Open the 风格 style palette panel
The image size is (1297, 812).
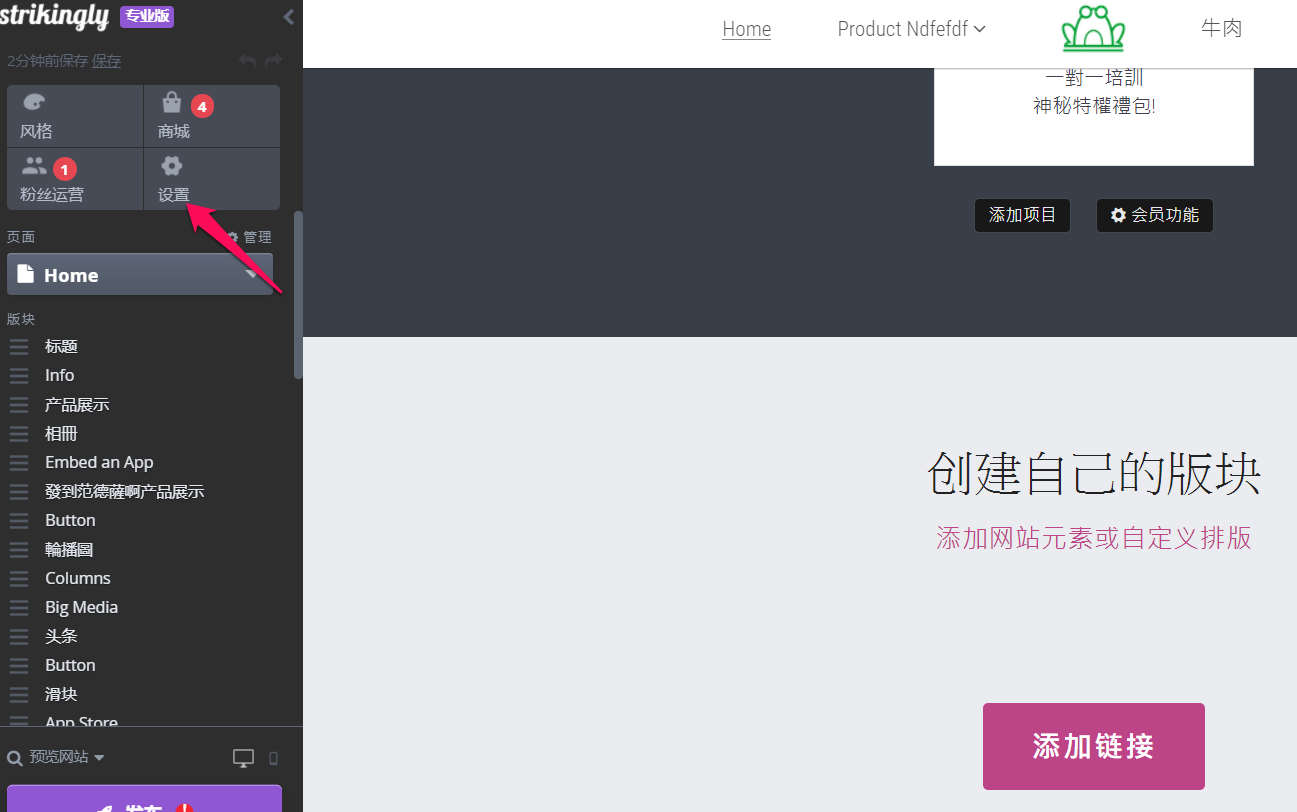75,116
